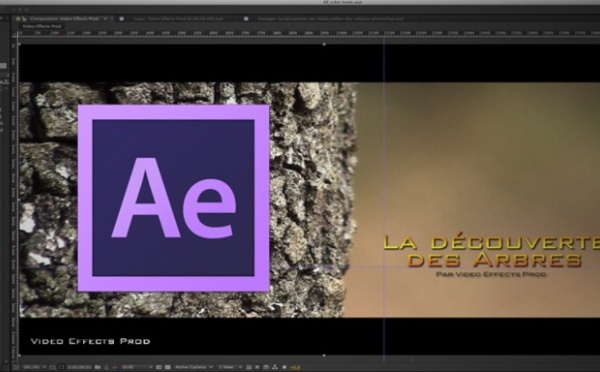Image resolution: width=600 pixels, height=372 pixels.
Task: Open the composition flowchart icon
Action: pos(275,367)
